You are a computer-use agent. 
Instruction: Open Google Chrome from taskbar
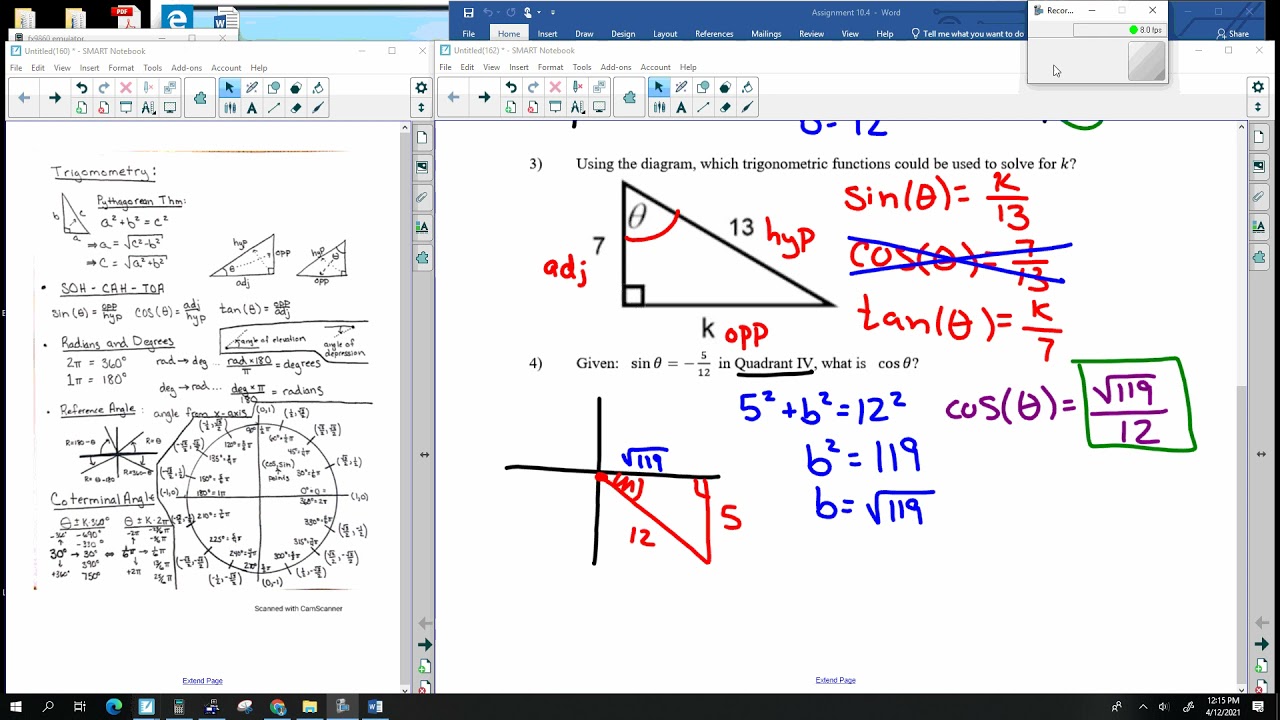(277, 706)
